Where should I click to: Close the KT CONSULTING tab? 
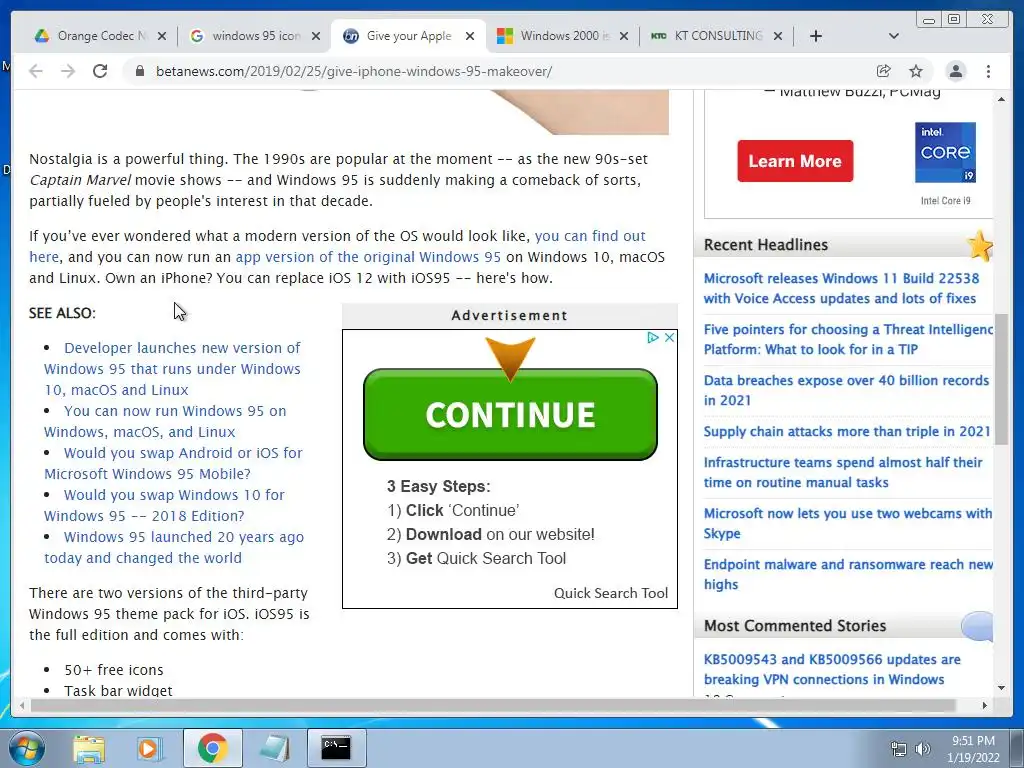point(778,36)
